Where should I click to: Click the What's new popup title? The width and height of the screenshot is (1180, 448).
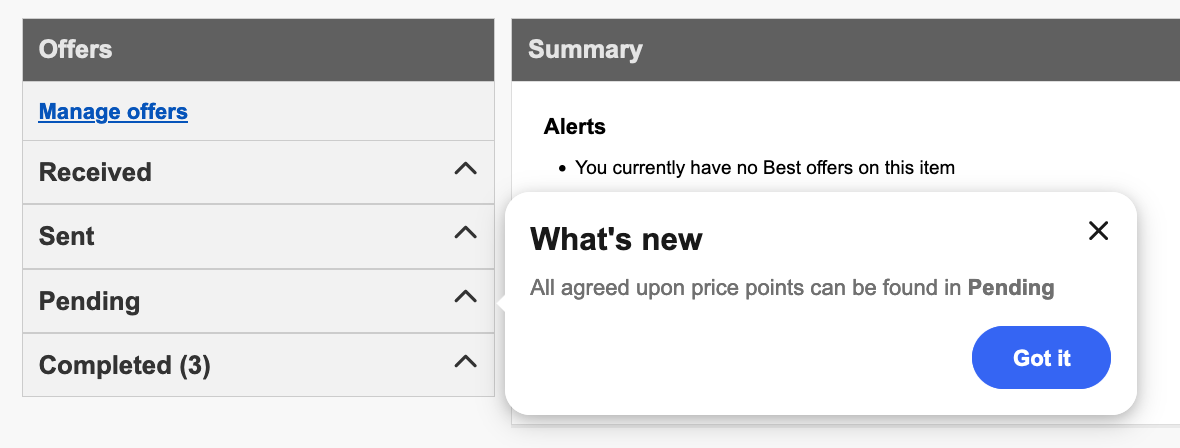616,239
